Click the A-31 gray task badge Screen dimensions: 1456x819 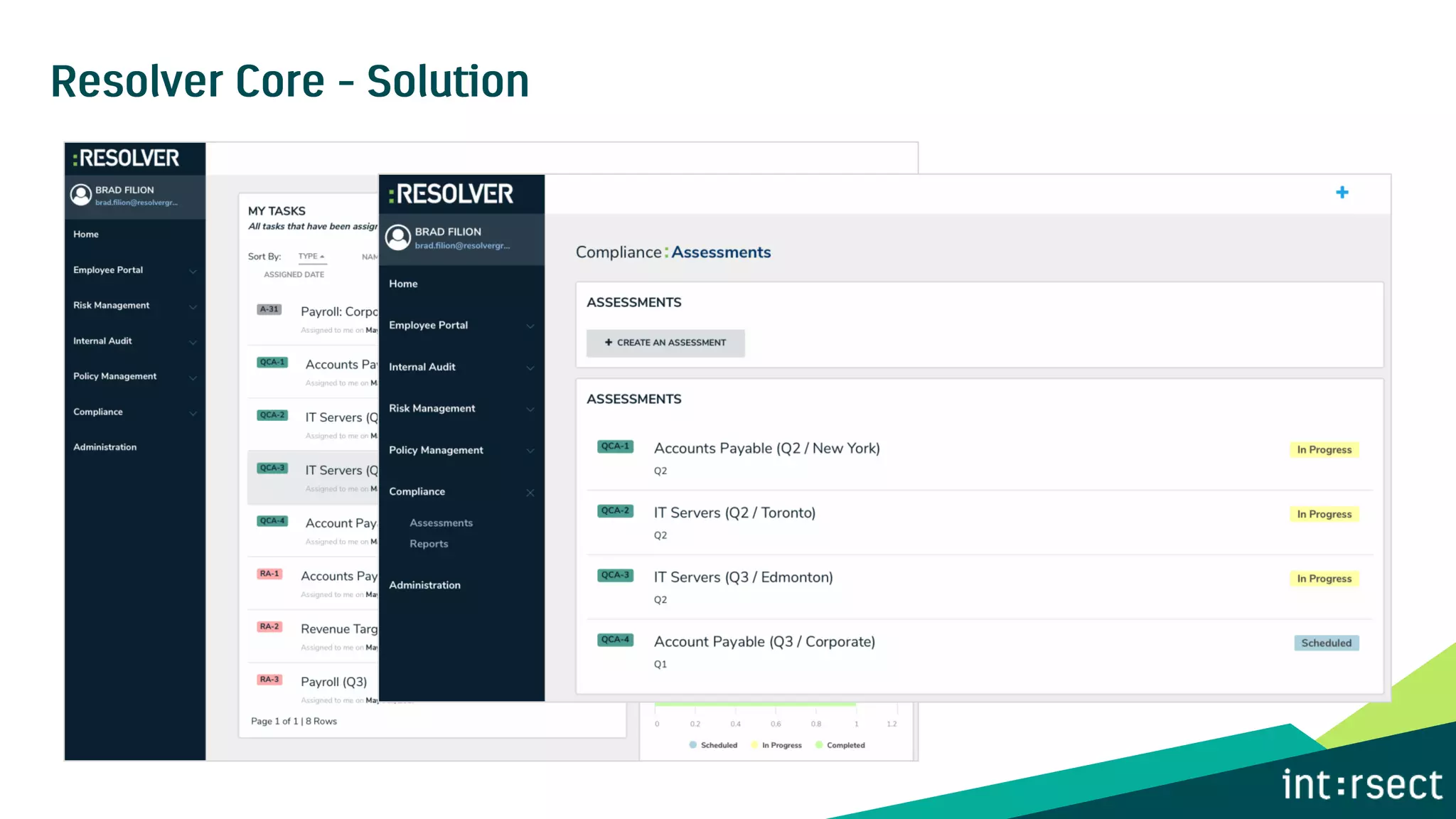(269, 309)
